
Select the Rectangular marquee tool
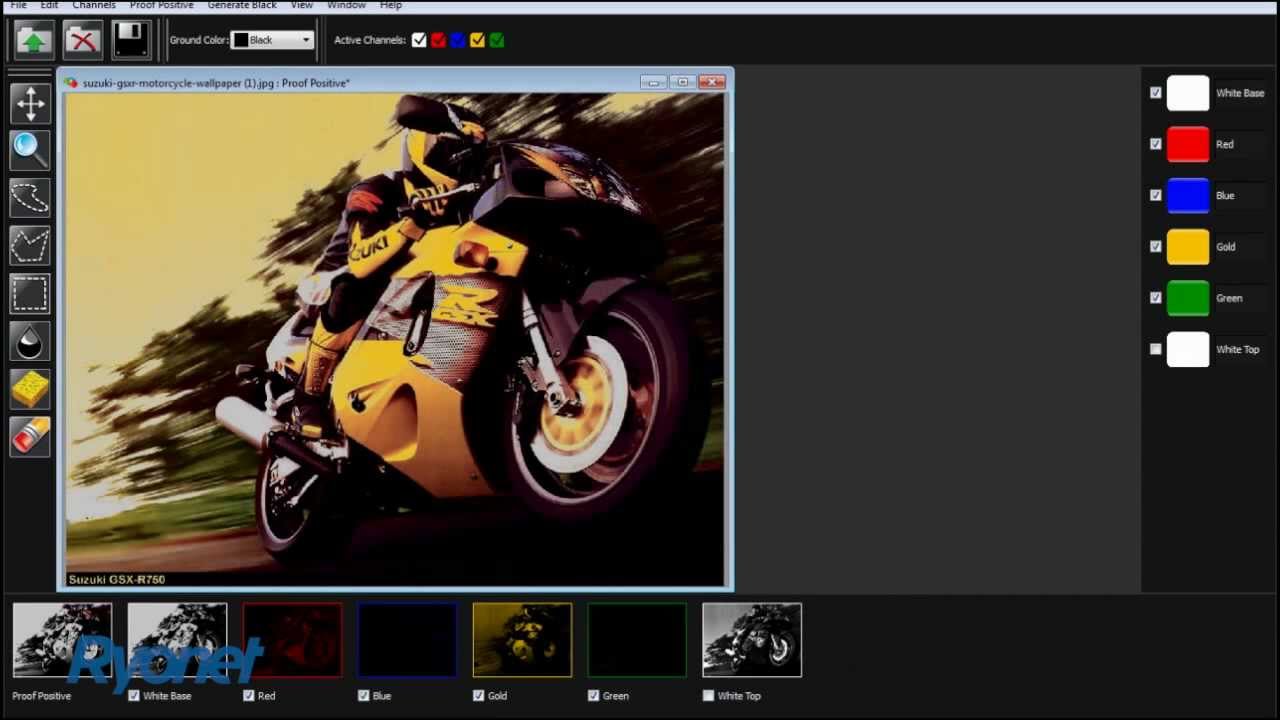pyautogui.click(x=30, y=294)
